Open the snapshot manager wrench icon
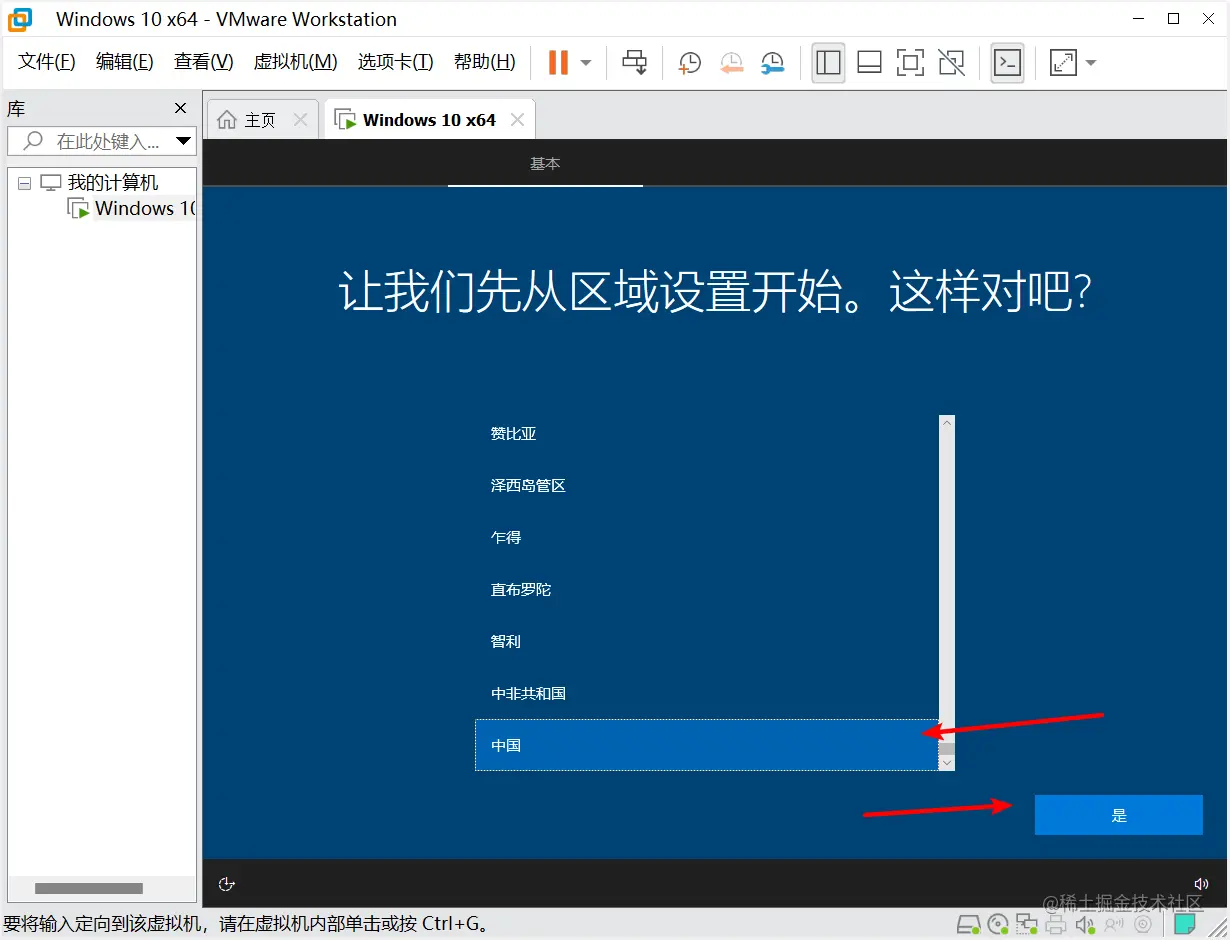This screenshot has height=940, width=1230. click(x=772, y=63)
